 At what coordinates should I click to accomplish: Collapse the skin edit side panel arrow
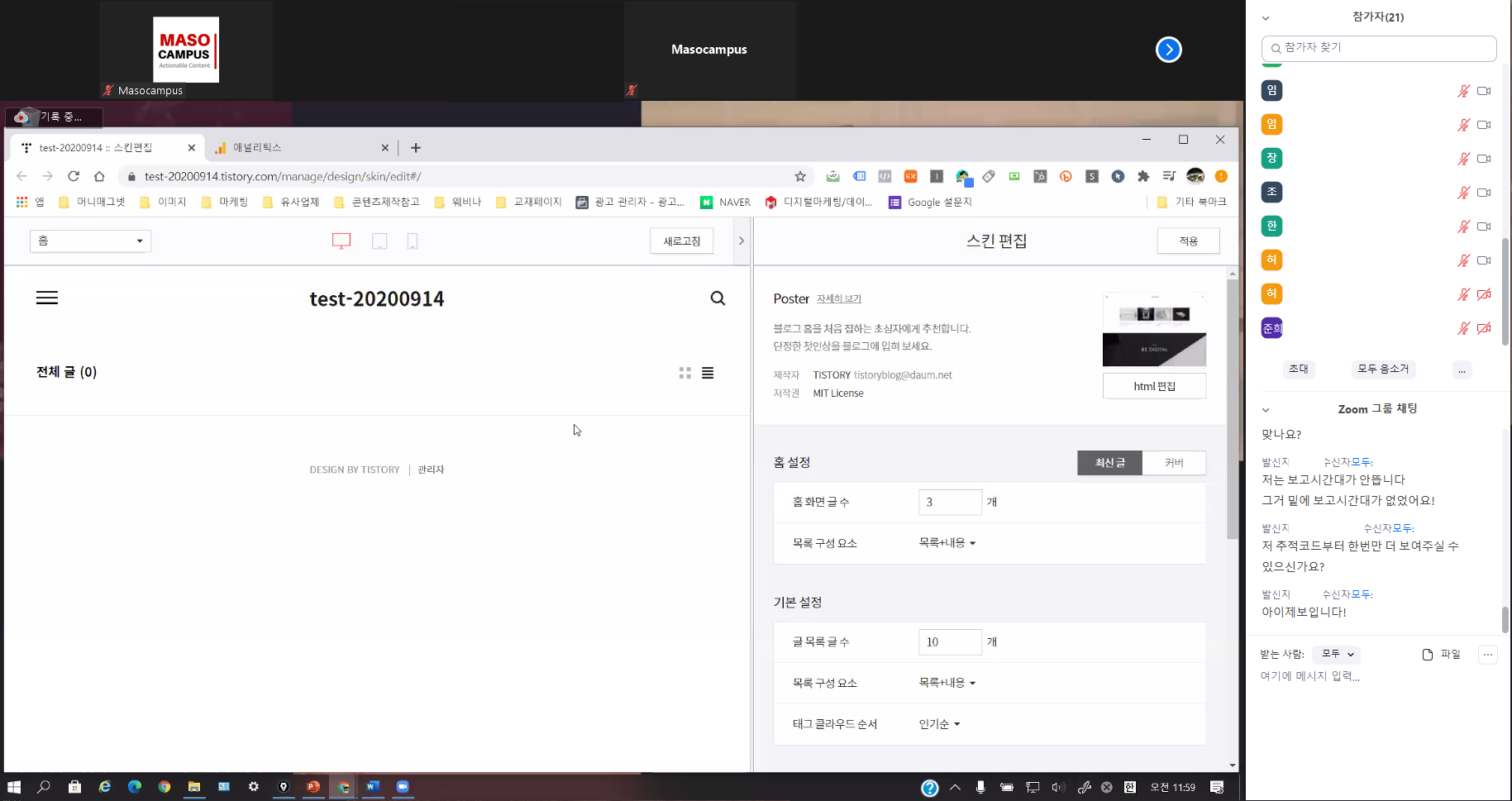[x=741, y=241]
